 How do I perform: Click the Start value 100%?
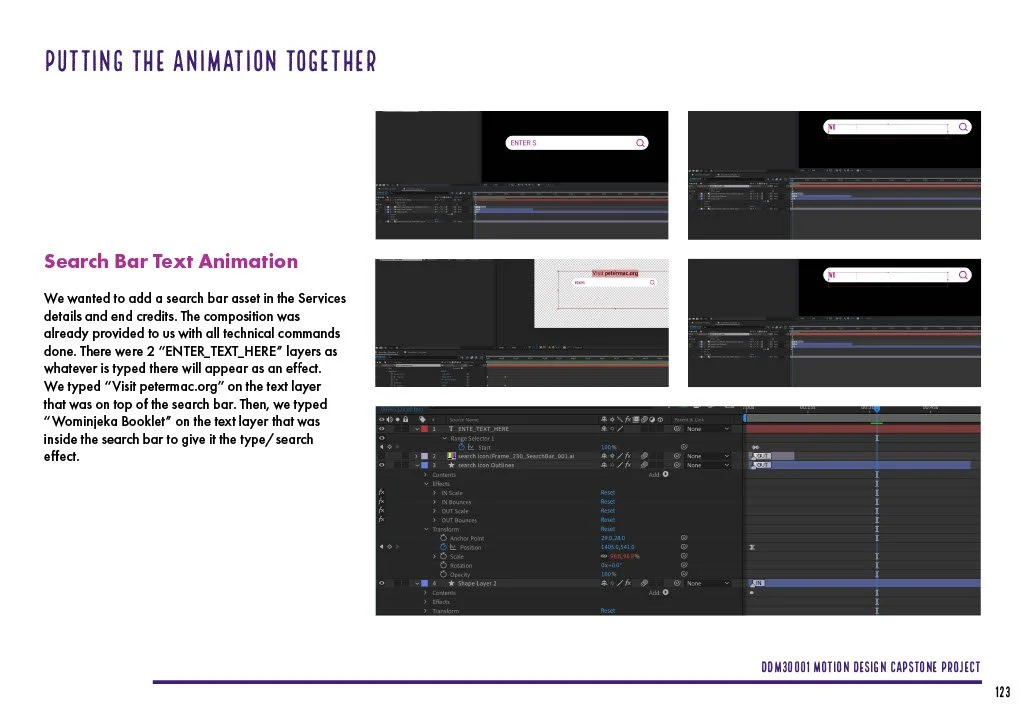(x=608, y=447)
